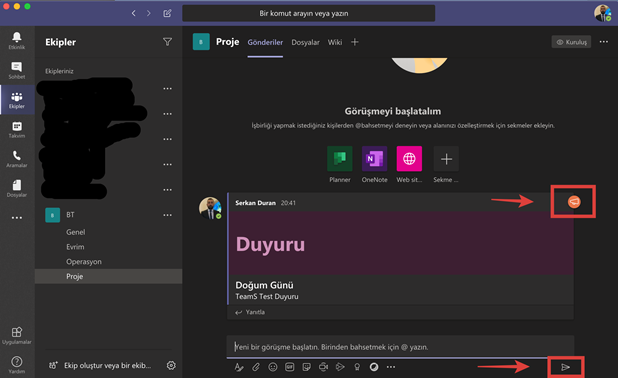The image size is (618, 378).
Task: Switch to the Dosyalar tab
Action: (x=305, y=42)
